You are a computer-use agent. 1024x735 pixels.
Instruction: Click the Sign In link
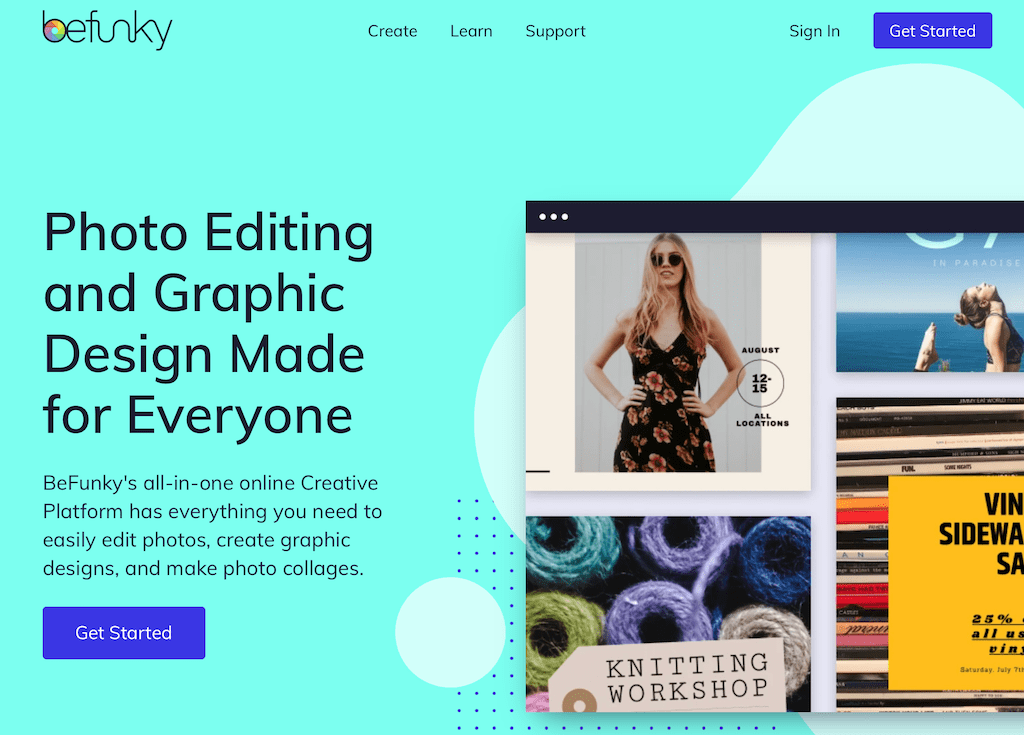814,31
